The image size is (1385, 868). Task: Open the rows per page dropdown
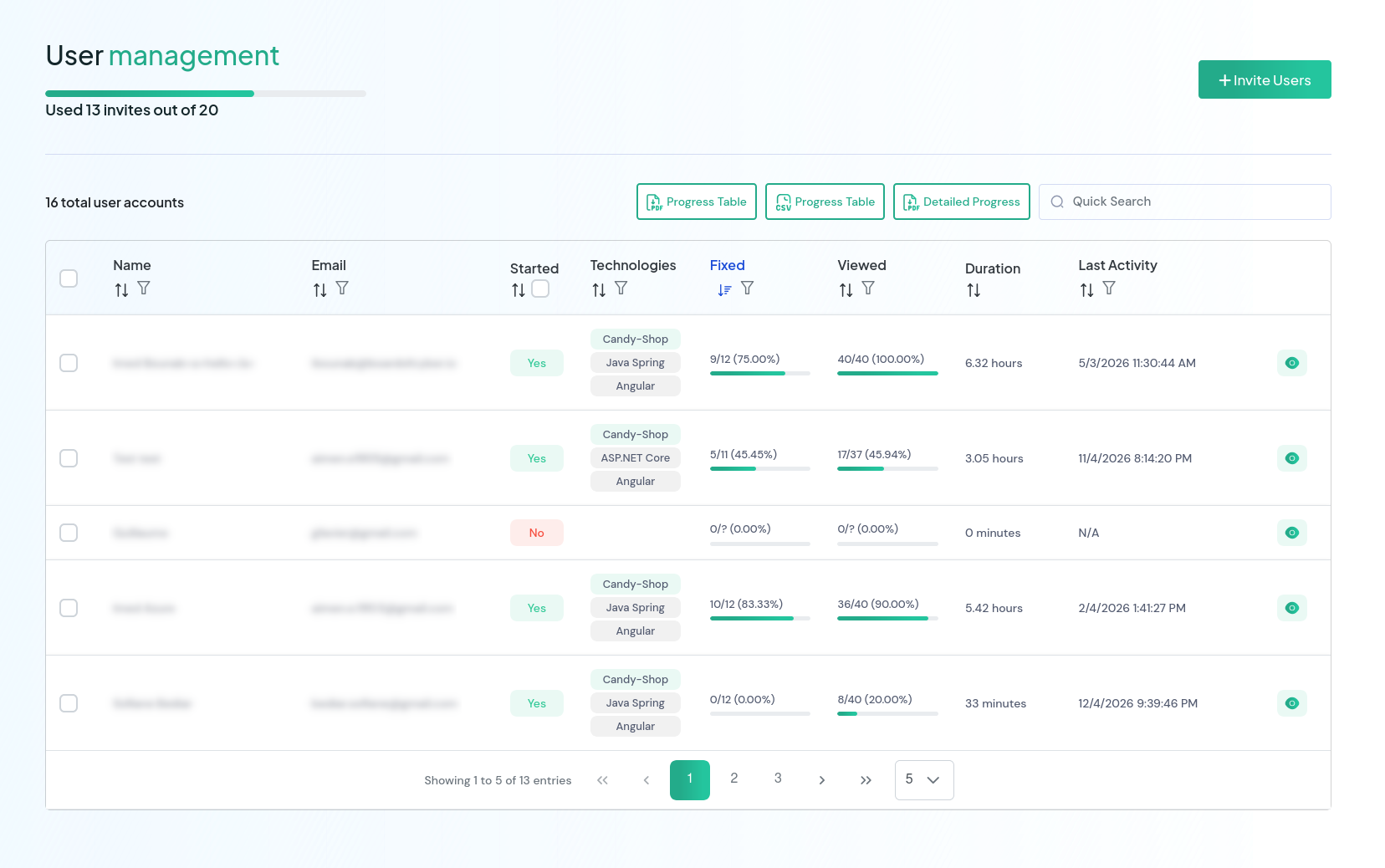point(924,780)
